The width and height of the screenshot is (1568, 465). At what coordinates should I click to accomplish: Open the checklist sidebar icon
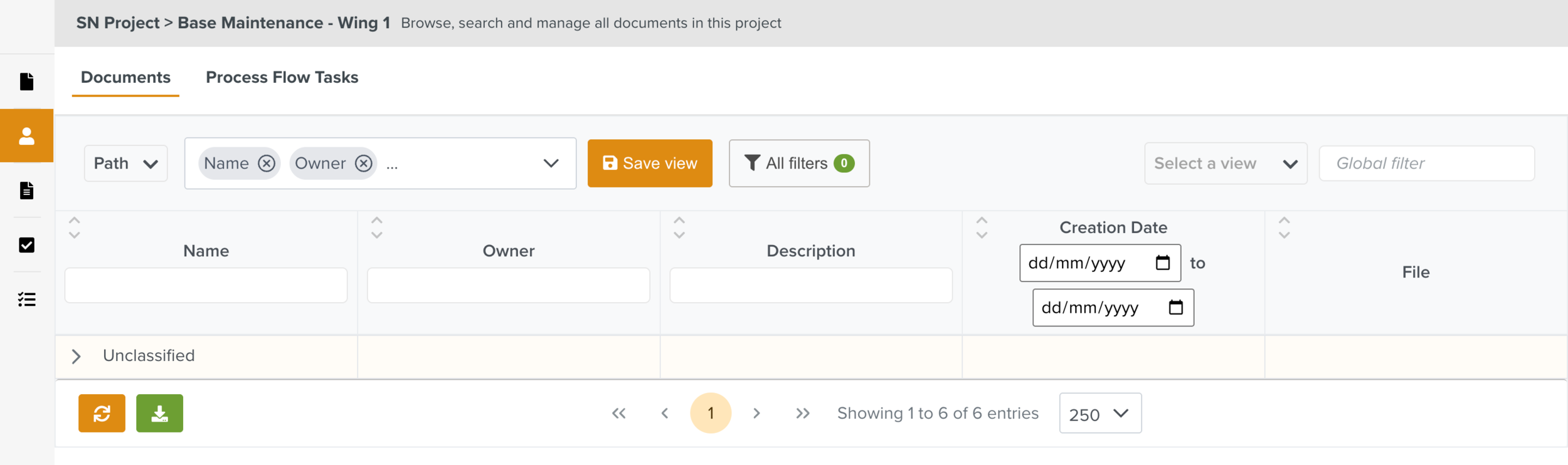coord(26,300)
